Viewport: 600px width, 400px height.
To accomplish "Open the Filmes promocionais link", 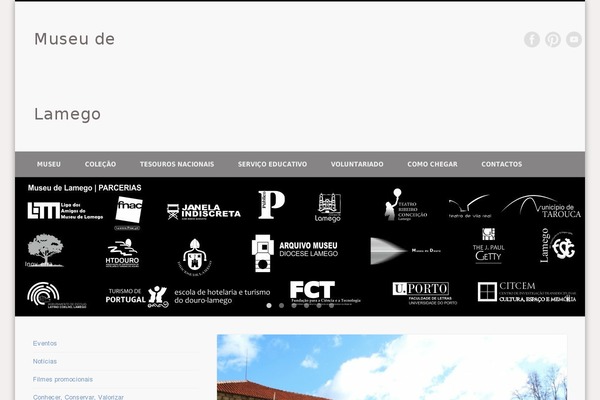I will point(63,379).
